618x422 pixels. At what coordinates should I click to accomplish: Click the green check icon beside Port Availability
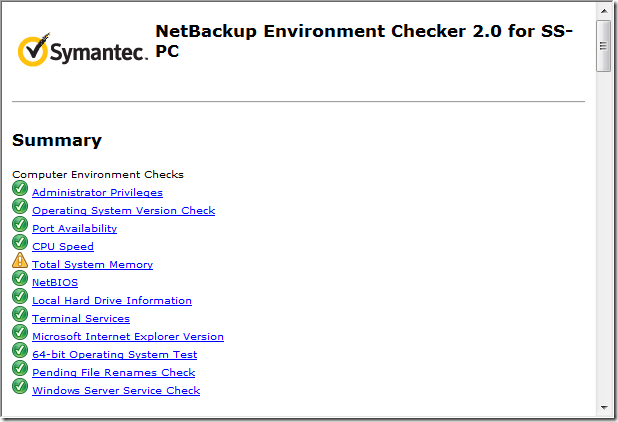pos(20,226)
